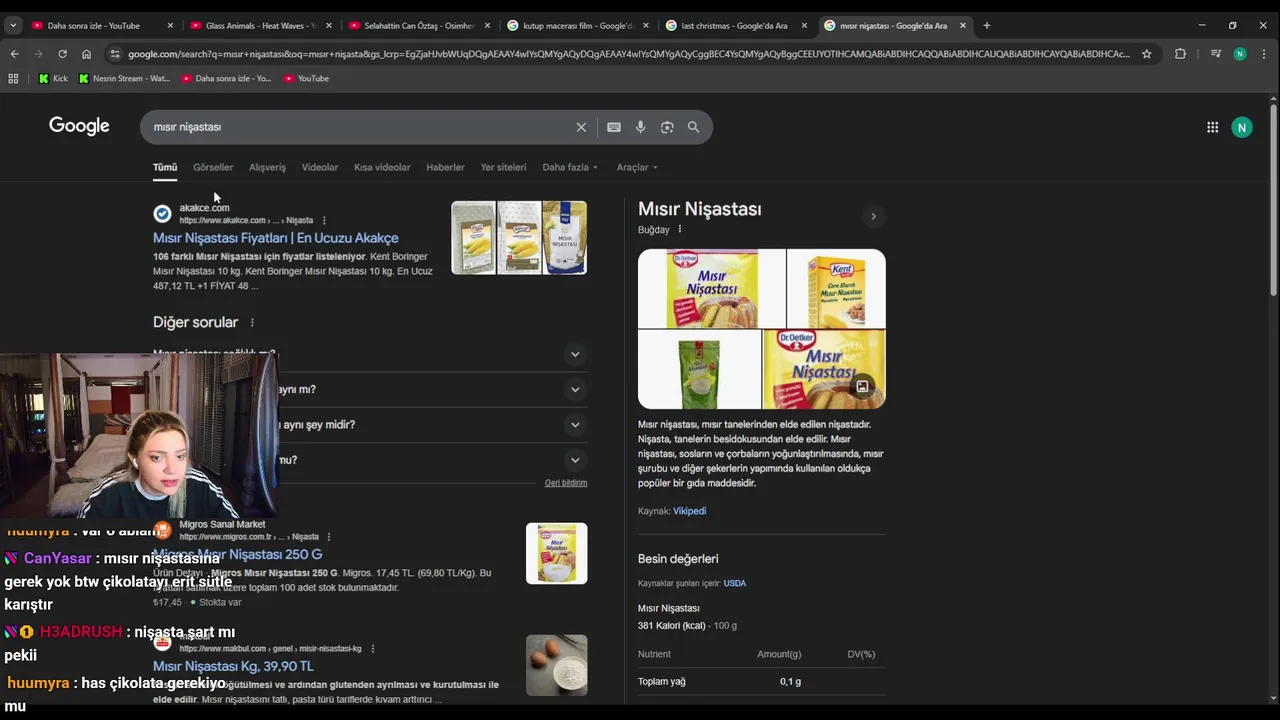Focus the Google search input field
This screenshot has width=1280, height=720.
point(360,127)
